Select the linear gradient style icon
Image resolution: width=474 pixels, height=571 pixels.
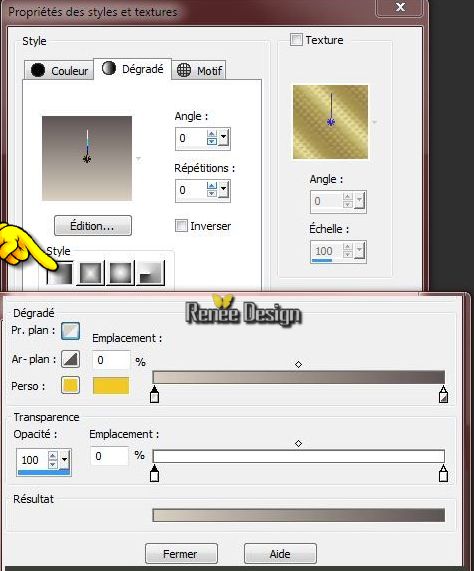pos(59,272)
